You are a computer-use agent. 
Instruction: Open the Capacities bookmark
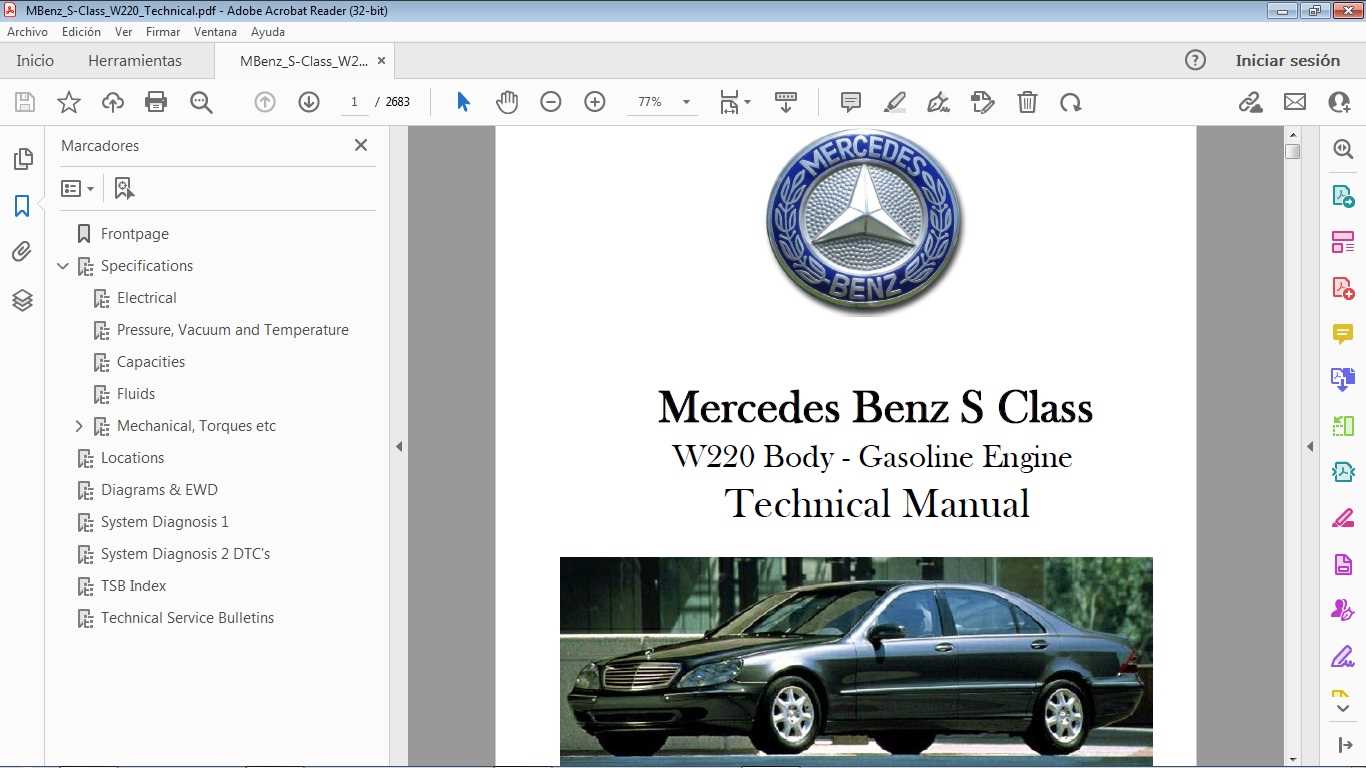151,362
